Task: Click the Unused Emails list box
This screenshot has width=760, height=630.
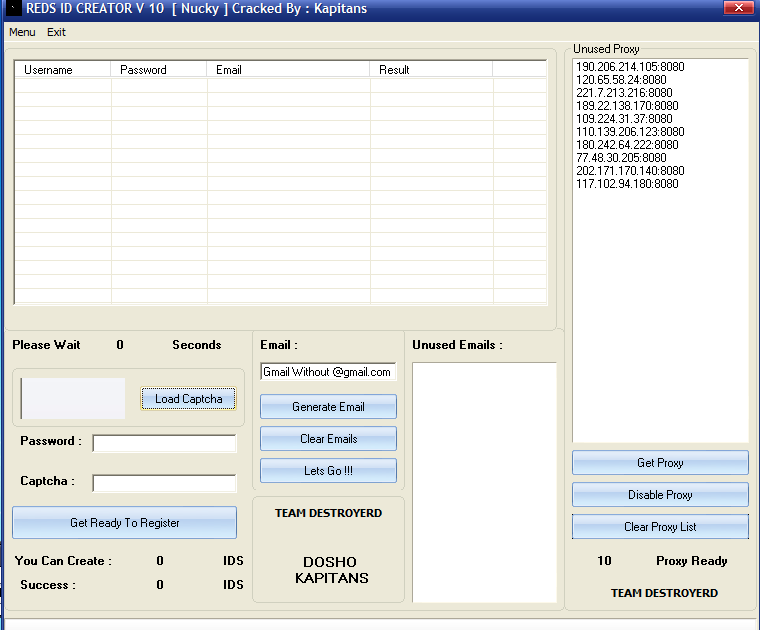Action: click(484, 482)
